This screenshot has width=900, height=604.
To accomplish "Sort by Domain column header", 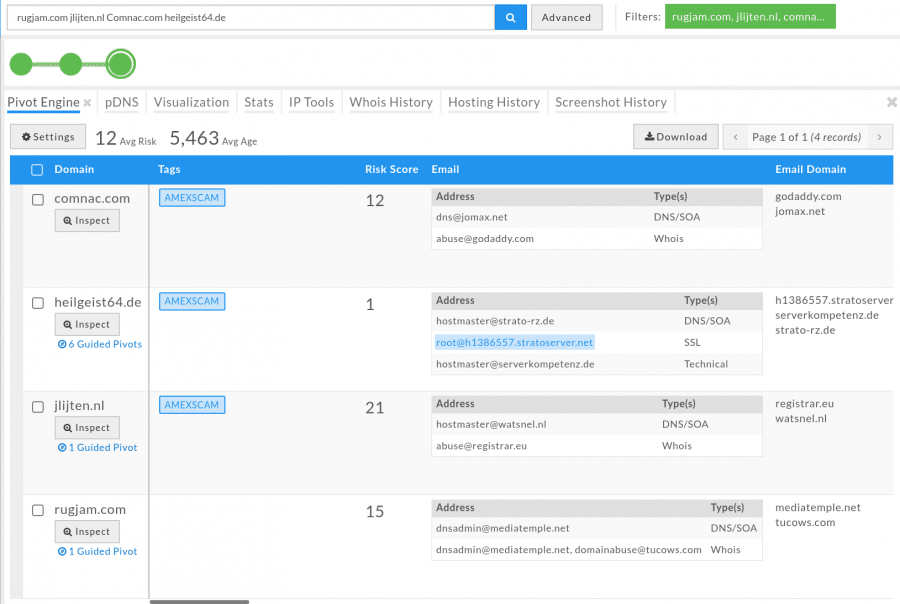I will 74,169.
